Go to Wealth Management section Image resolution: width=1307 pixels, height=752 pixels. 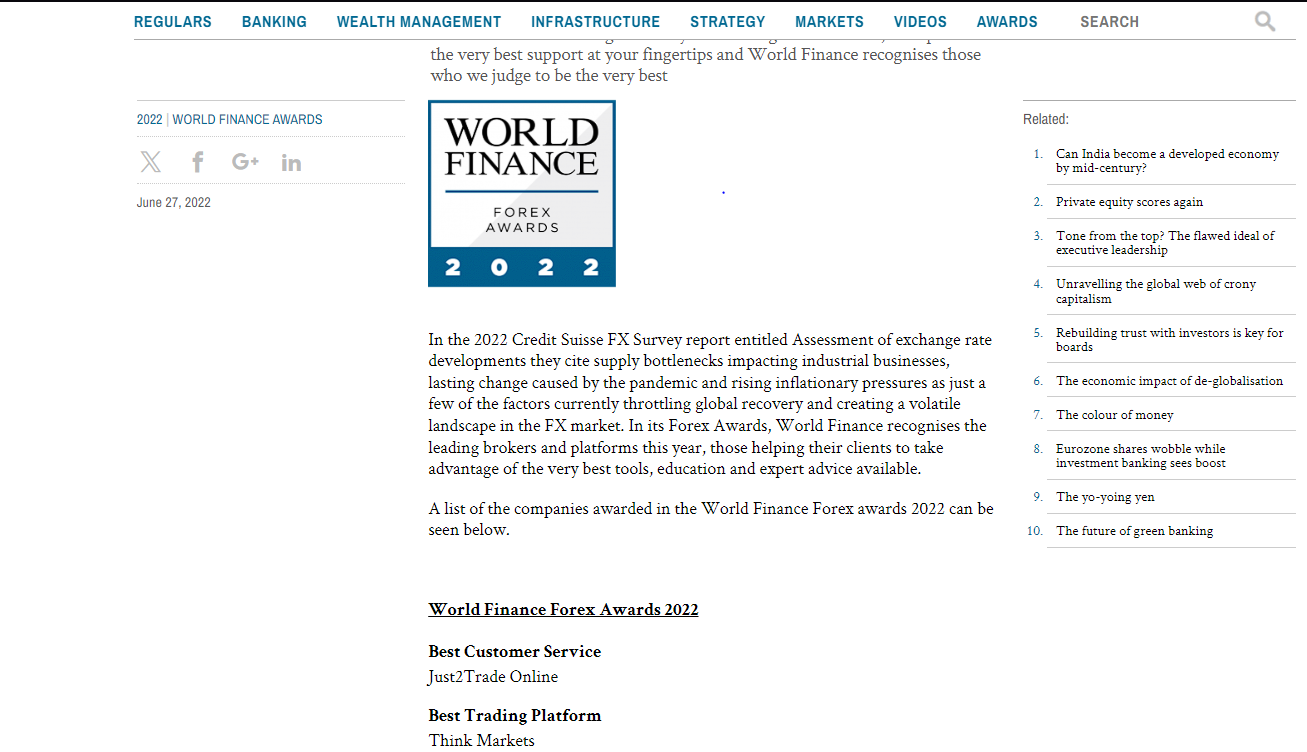[419, 22]
